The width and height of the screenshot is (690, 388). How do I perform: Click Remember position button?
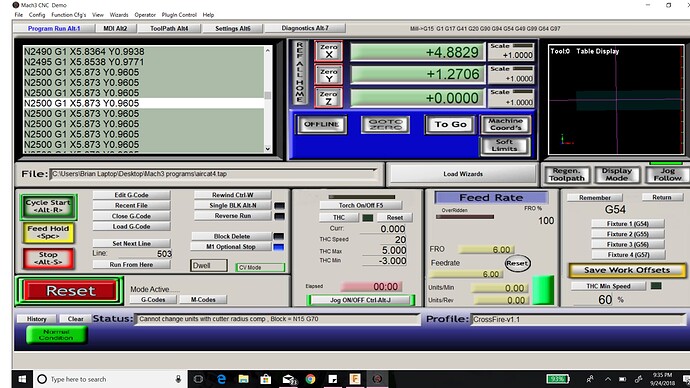[x=595, y=198]
